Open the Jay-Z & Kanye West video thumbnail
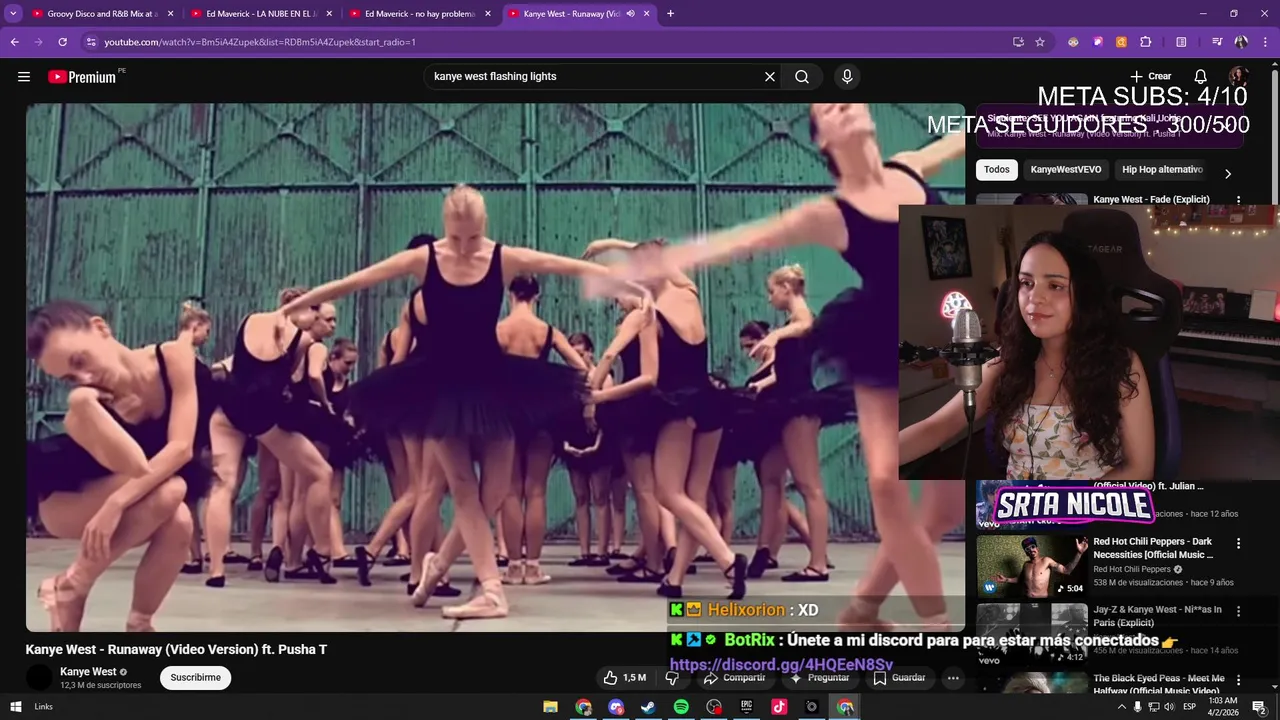This screenshot has width=1280, height=720. pyautogui.click(x=1032, y=634)
